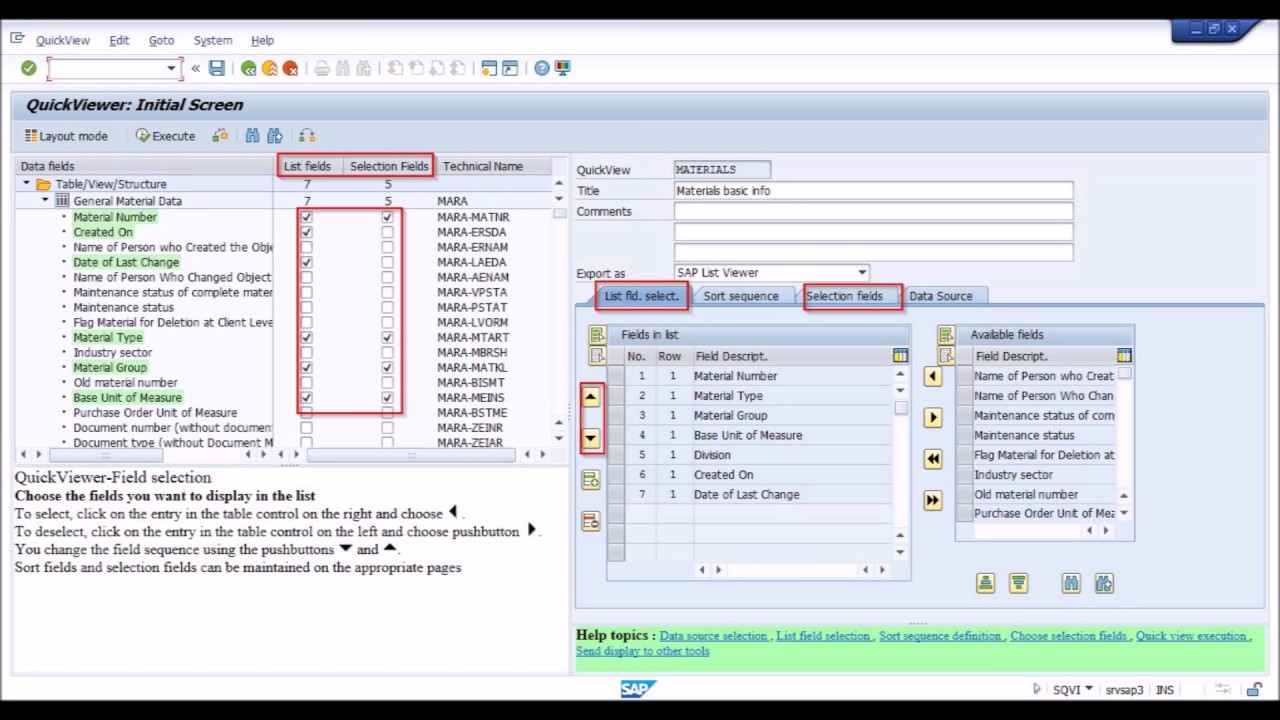Click the select all icon beside Fields in list
This screenshot has height=720, width=1280.
point(597,335)
